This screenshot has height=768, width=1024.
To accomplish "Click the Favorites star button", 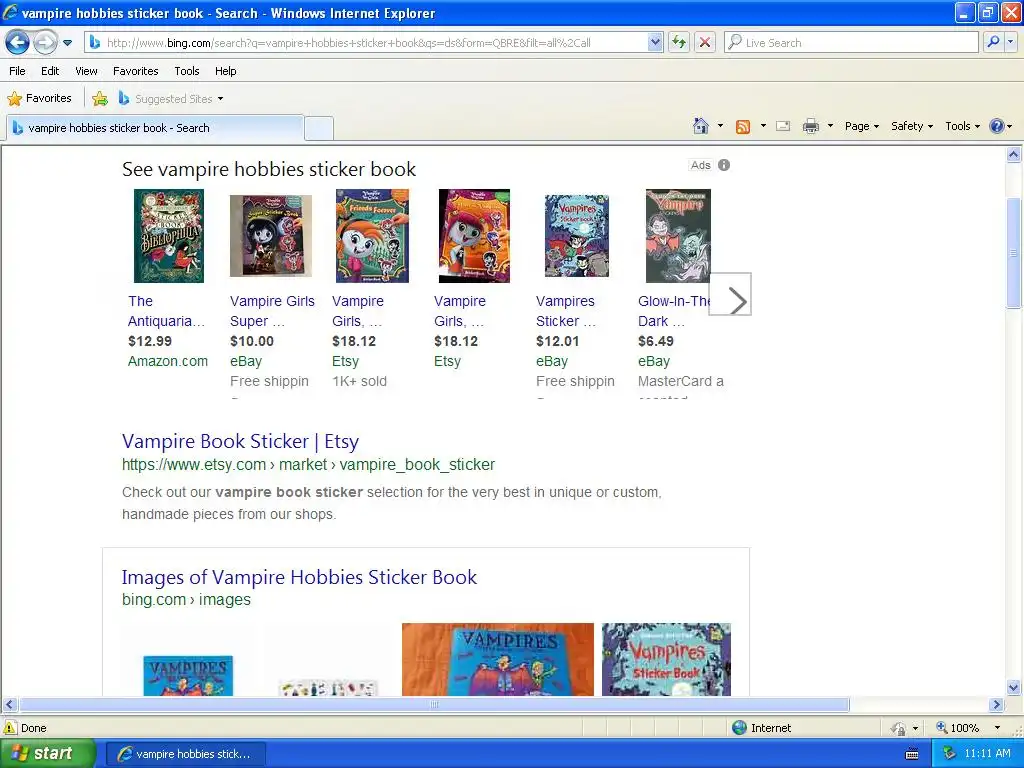I will click(x=39, y=99).
